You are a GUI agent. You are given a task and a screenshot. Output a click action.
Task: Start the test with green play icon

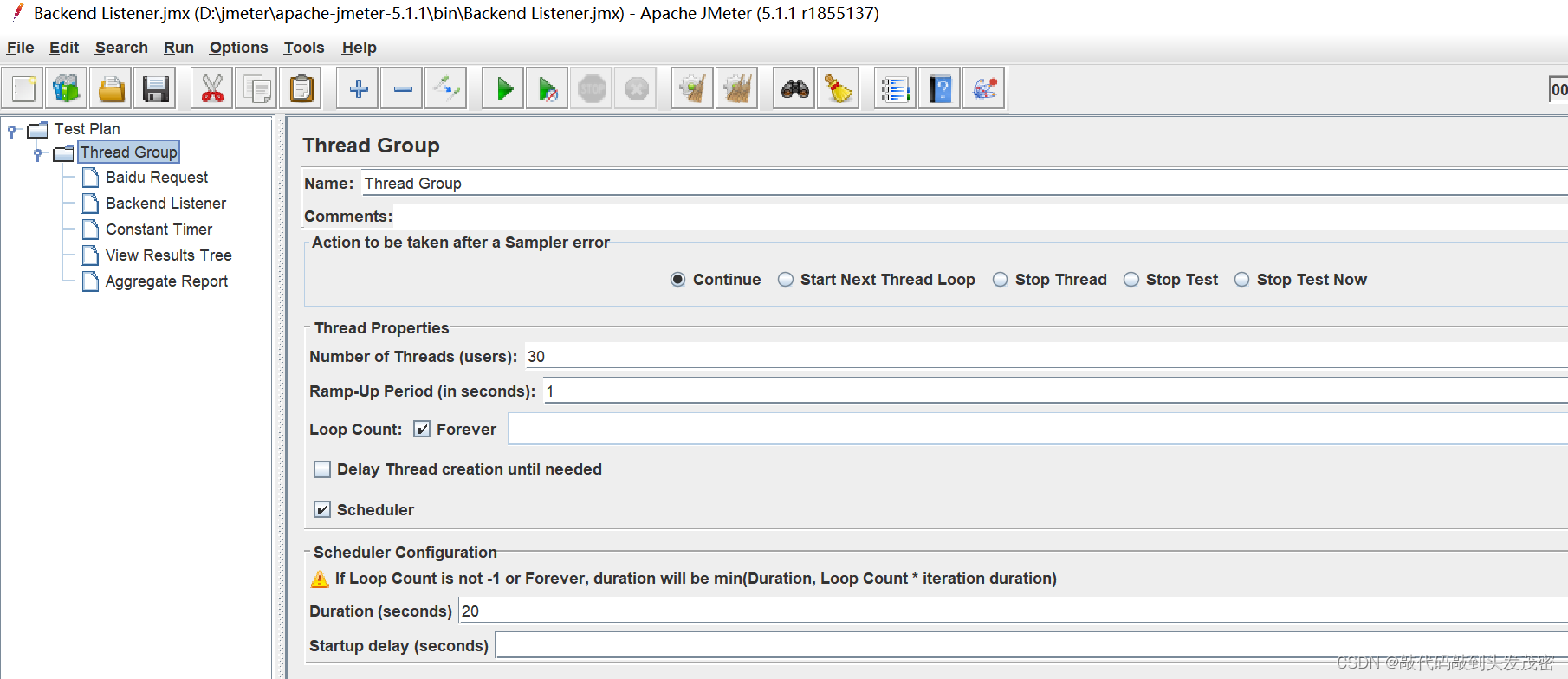(x=504, y=88)
